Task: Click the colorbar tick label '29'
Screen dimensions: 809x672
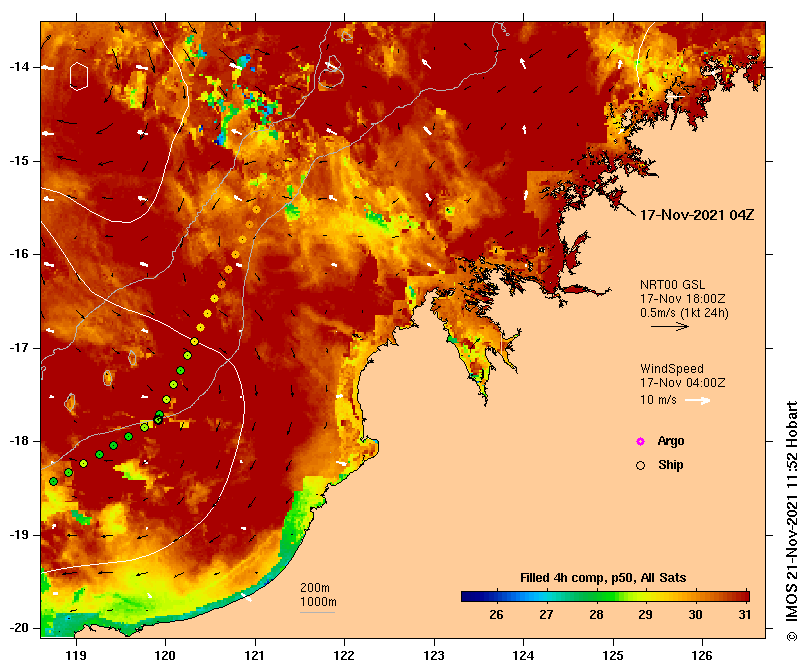Action: (645, 615)
